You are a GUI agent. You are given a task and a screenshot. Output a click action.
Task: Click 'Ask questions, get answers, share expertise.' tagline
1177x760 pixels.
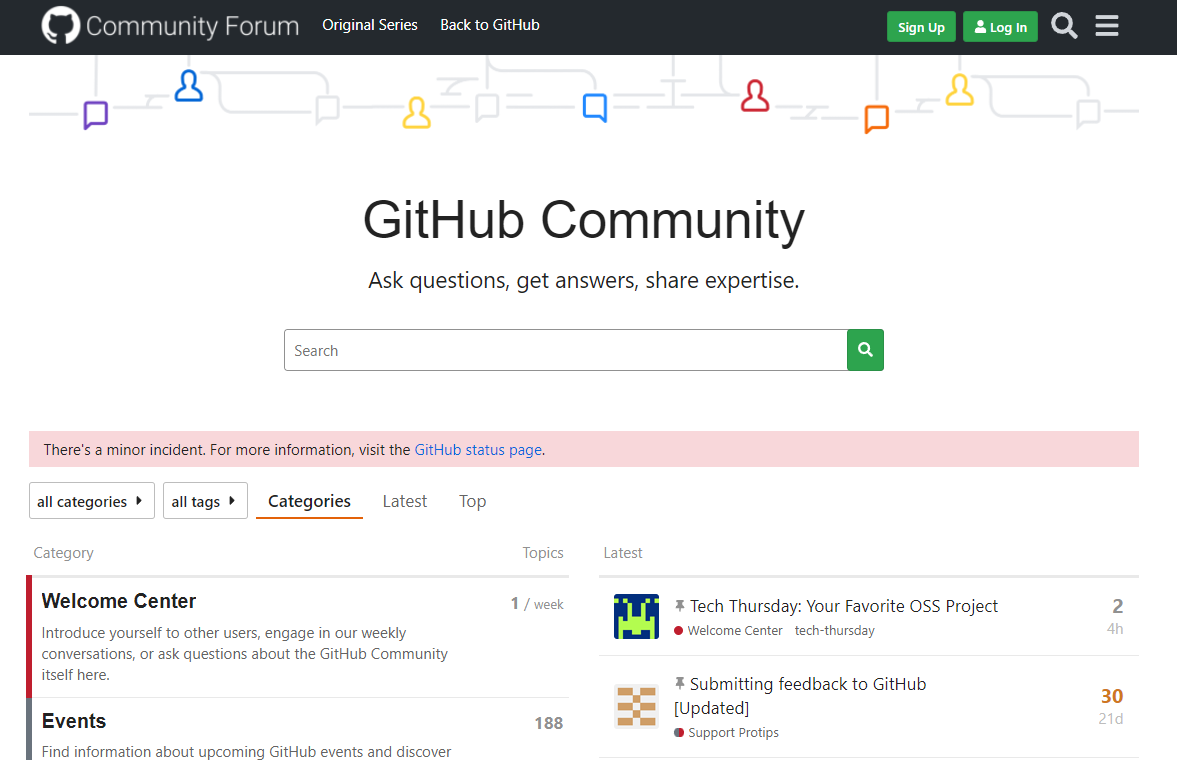tap(583, 280)
